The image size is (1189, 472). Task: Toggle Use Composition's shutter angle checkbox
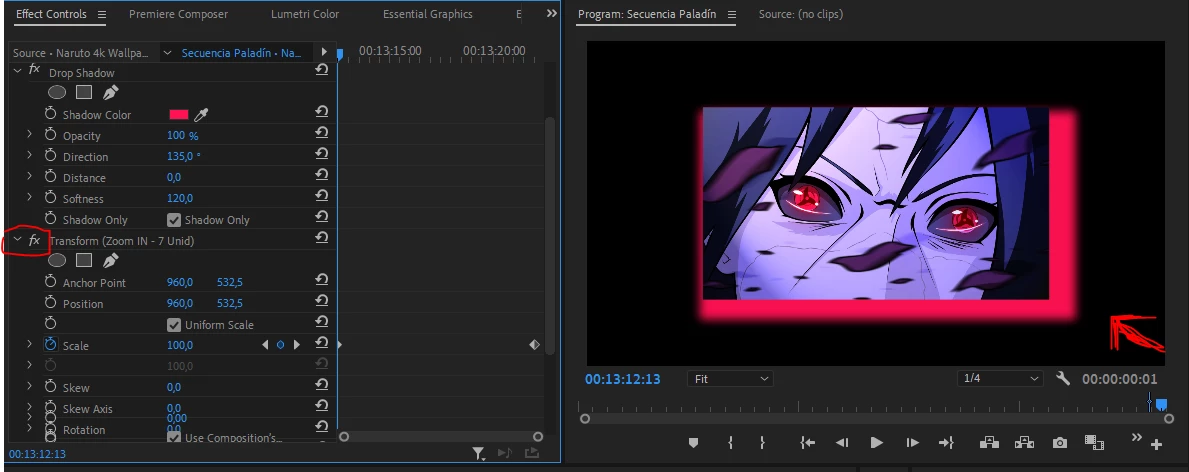[x=174, y=438]
